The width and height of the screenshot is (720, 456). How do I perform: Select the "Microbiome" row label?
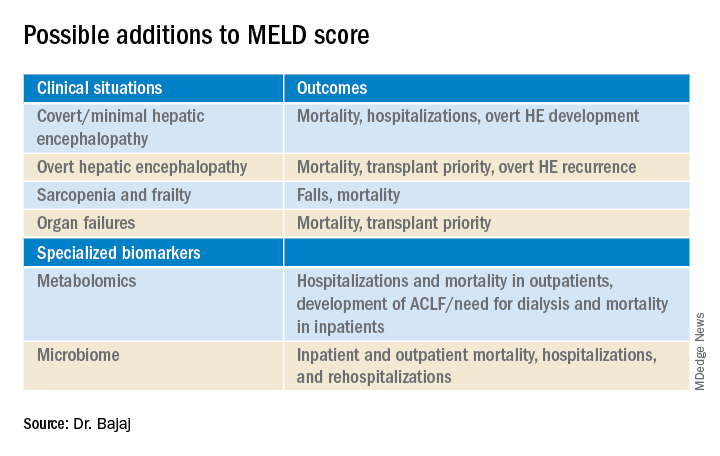coord(77,354)
